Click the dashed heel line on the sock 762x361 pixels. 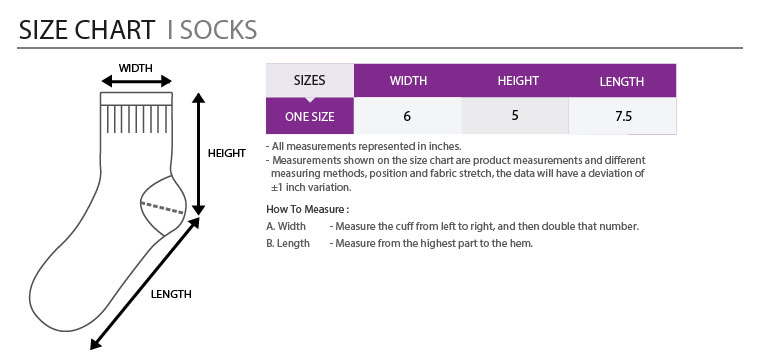click(162, 207)
